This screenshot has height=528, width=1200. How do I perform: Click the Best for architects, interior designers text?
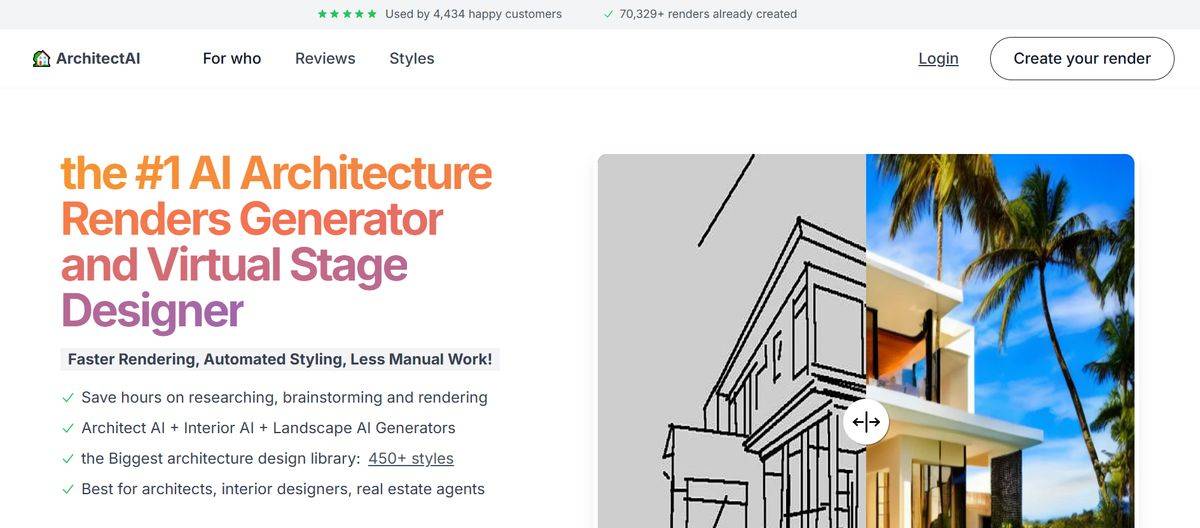click(x=283, y=489)
